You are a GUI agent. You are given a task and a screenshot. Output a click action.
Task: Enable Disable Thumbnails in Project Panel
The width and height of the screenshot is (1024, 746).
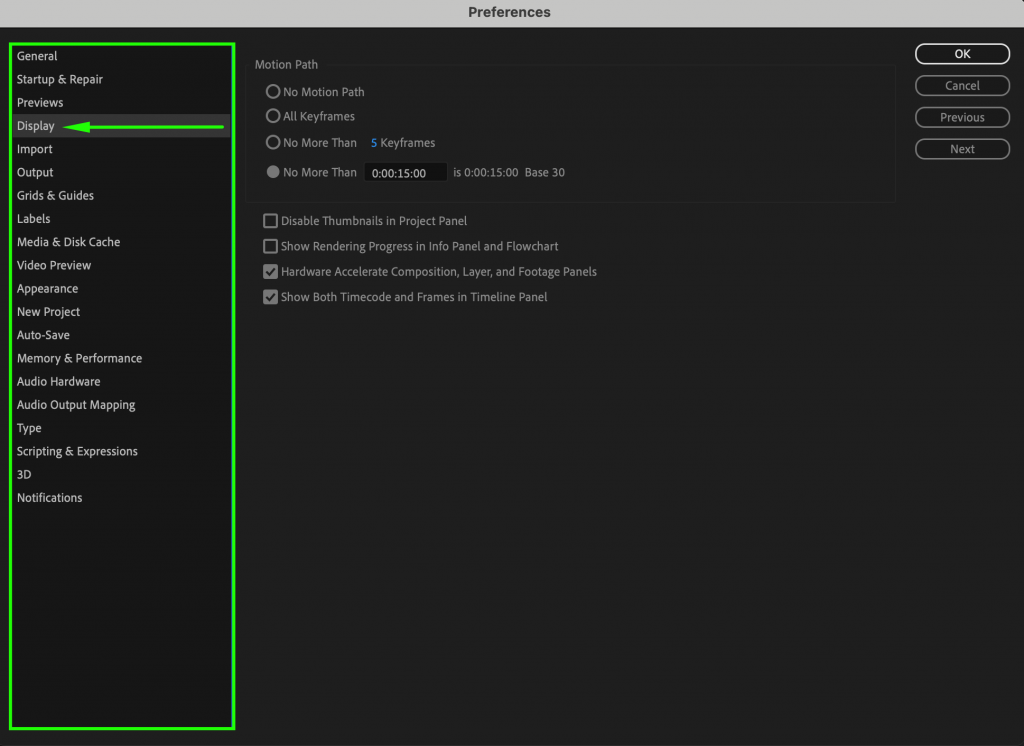click(270, 221)
